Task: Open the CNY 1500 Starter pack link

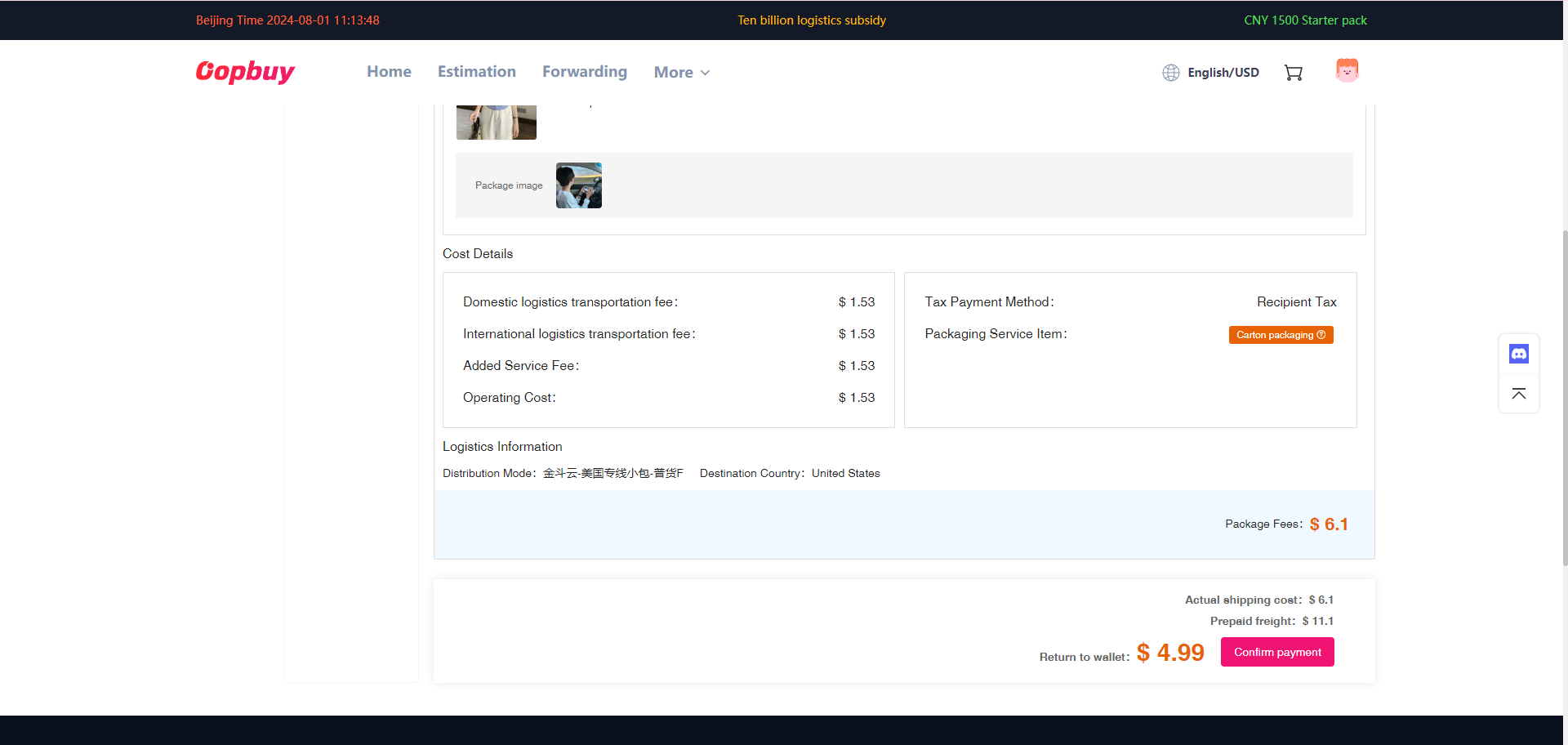Action: click(x=1305, y=20)
